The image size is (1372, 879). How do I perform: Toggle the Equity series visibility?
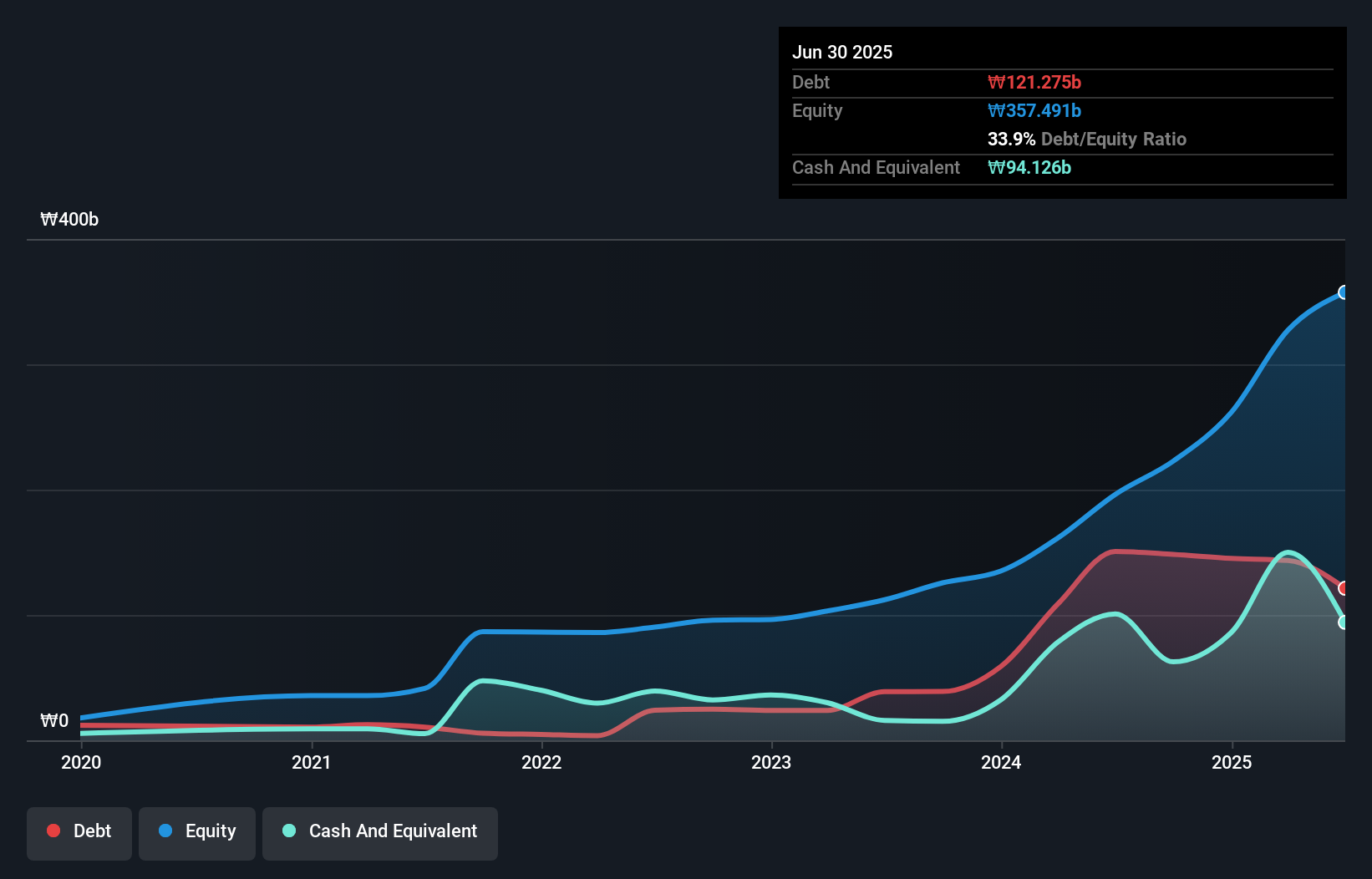click(x=196, y=833)
